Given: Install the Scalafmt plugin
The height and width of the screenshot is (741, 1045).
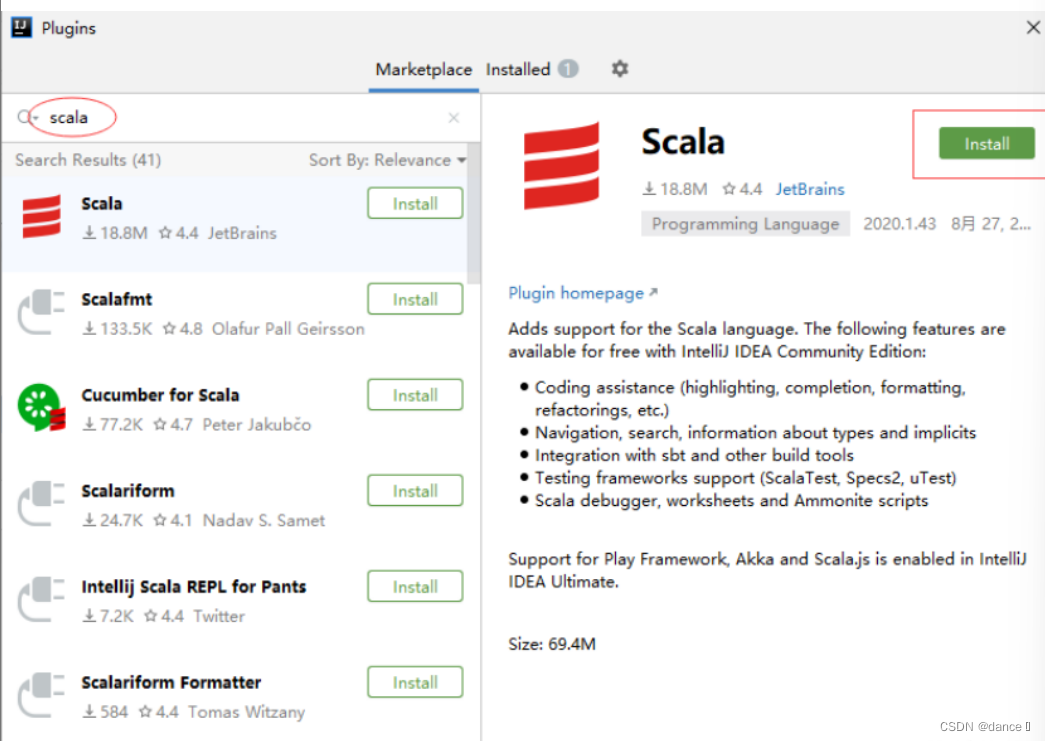Looking at the screenshot, I should (415, 298).
